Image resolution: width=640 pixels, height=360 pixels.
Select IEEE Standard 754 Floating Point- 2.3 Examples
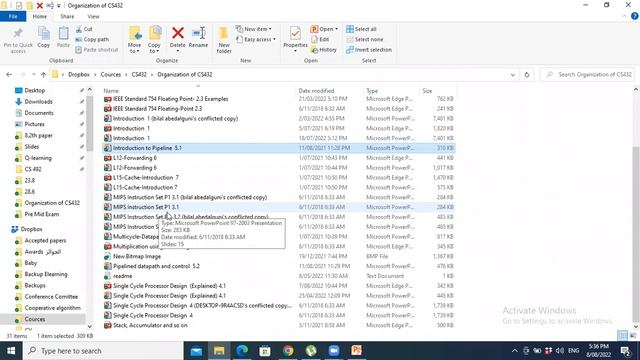tap(170, 99)
